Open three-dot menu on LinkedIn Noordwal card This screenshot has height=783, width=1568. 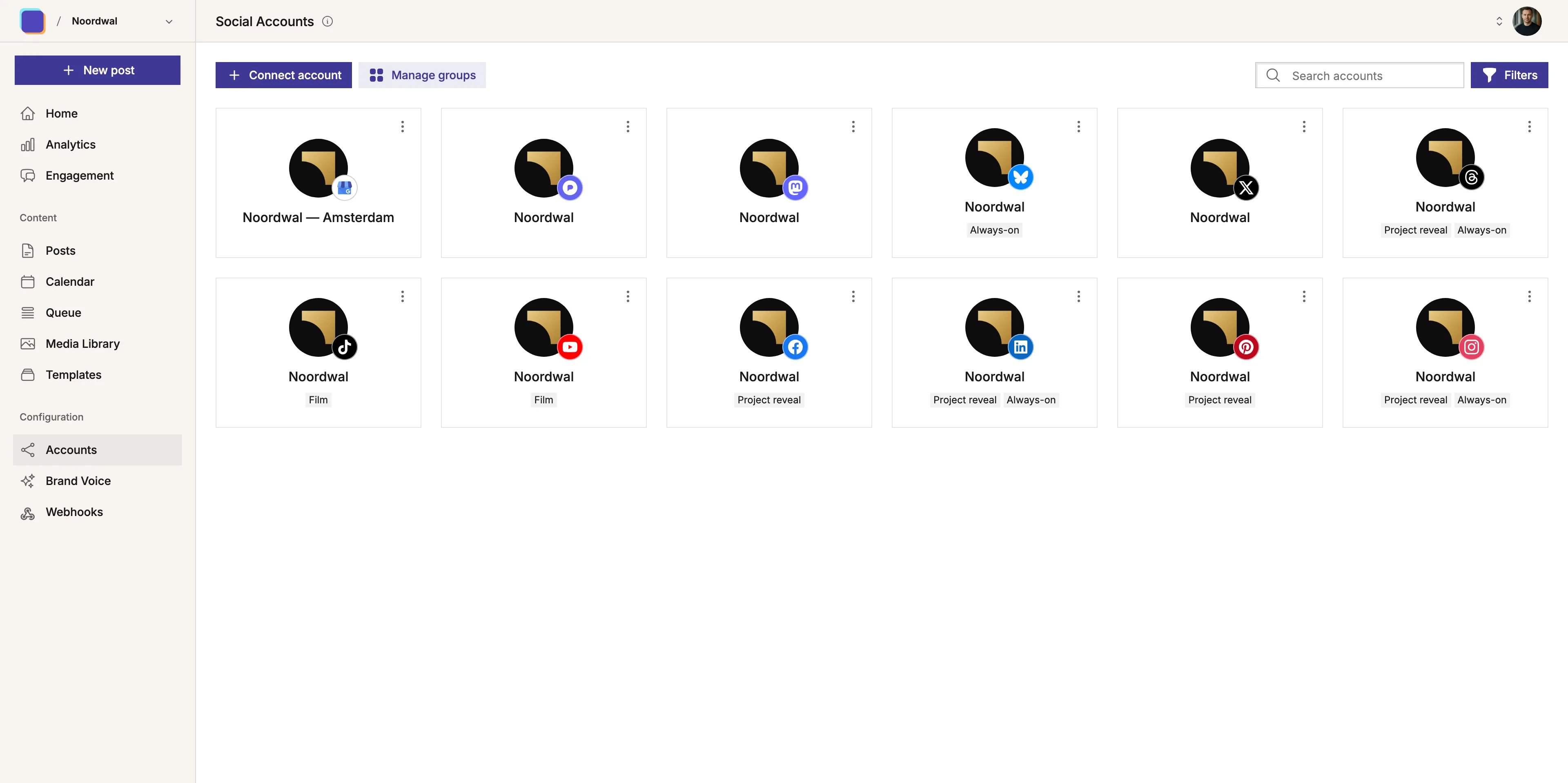(1078, 296)
